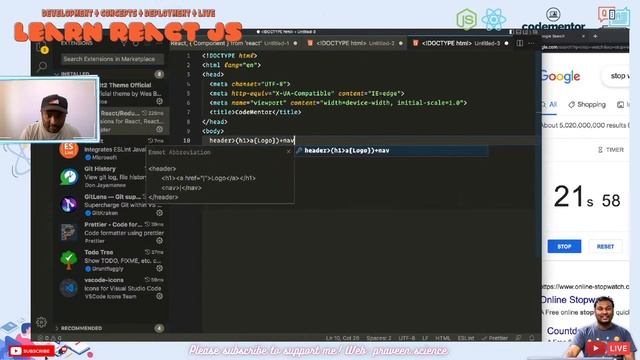Open errors and warnings in status bar
This screenshot has height=360, width=640.
pyautogui.click(x=50, y=338)
